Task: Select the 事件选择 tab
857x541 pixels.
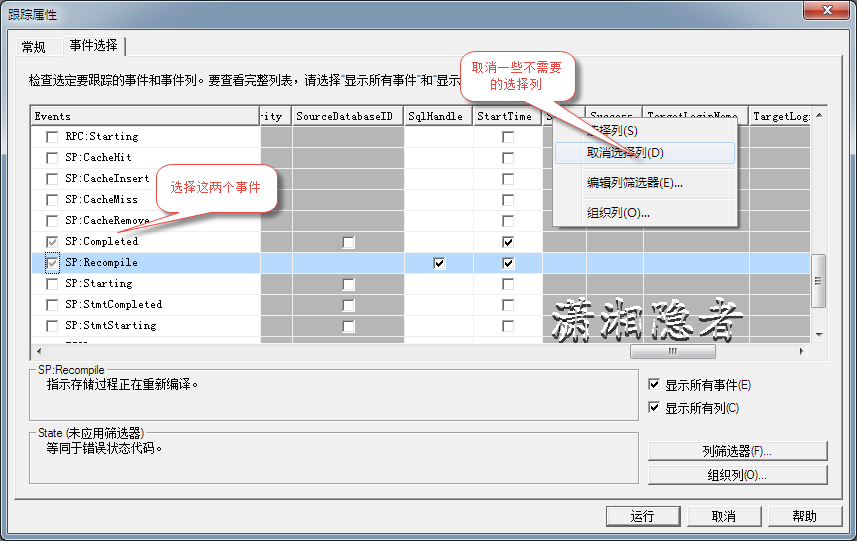Action: [x=93, y=46]
